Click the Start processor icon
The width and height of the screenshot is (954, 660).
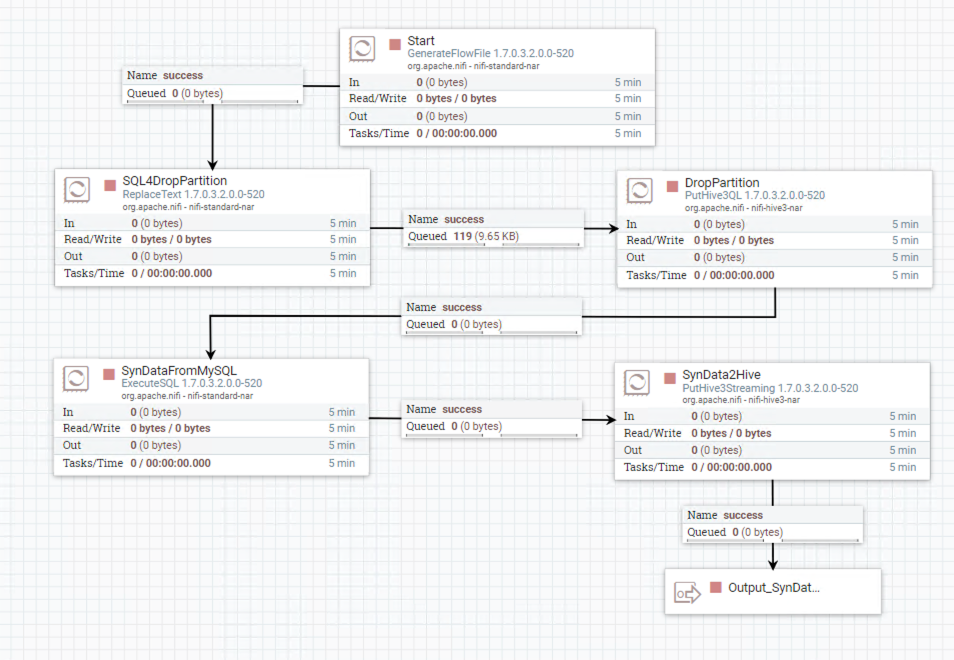click(363, 49)
